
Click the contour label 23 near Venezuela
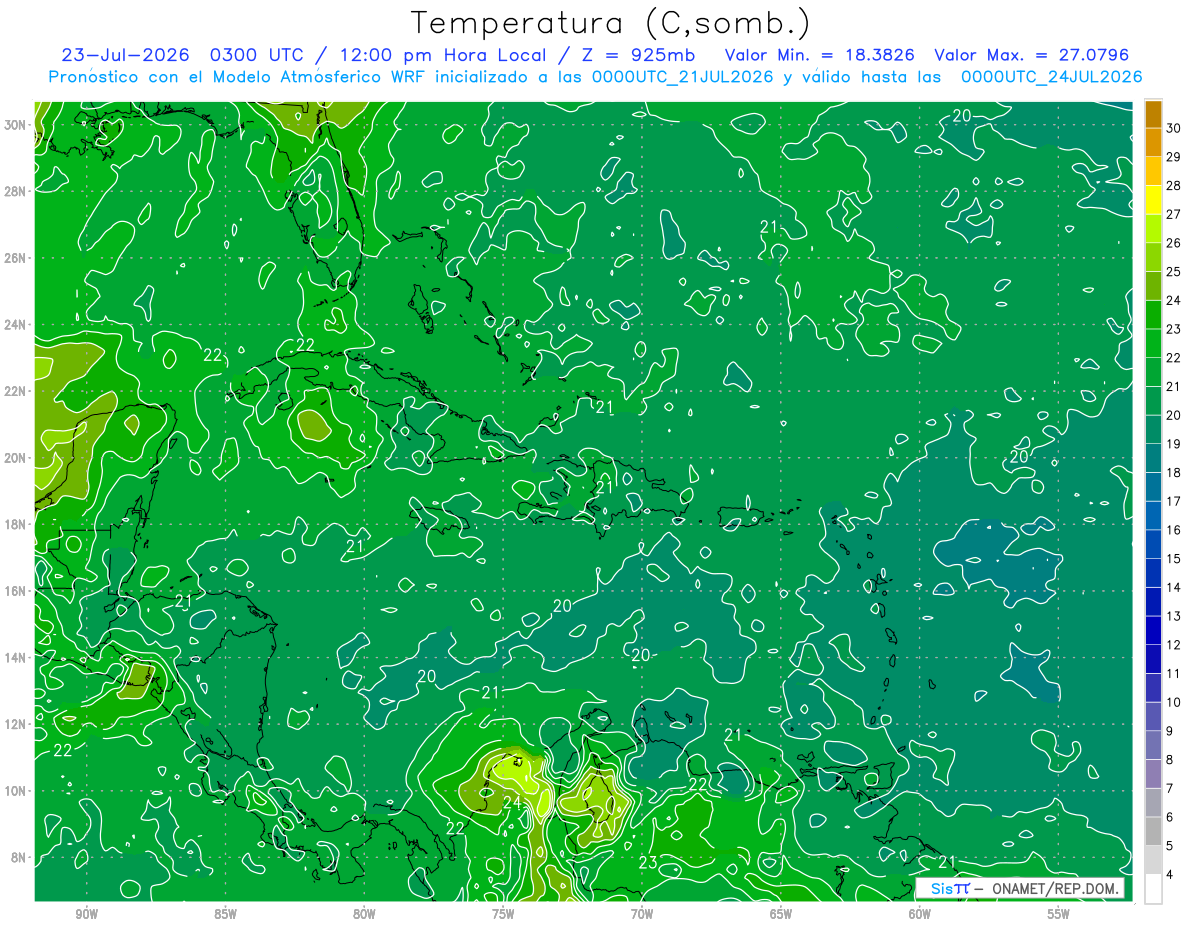(x=648, y=861)
